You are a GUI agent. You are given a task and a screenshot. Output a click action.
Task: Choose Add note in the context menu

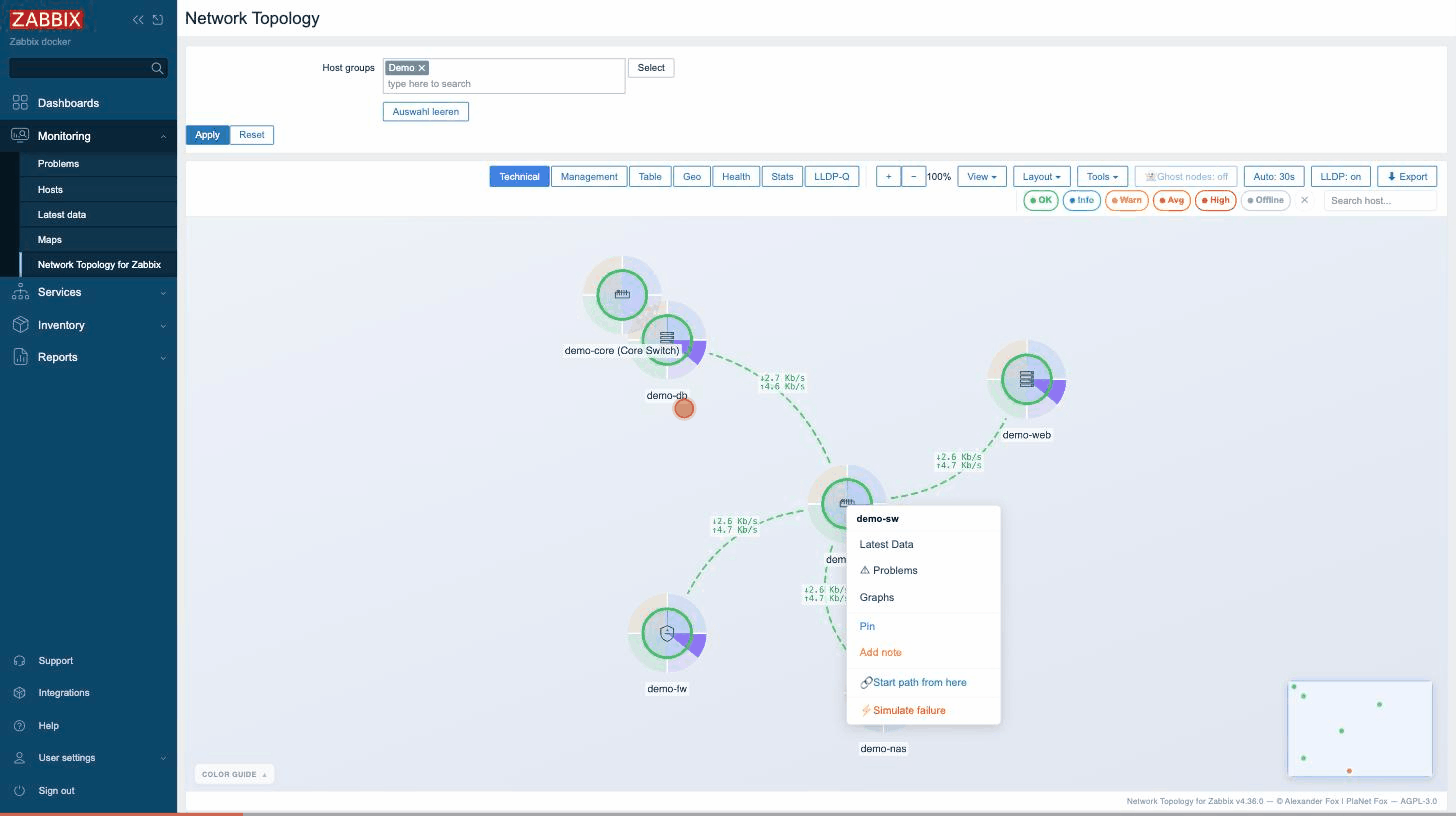coord(923,653)
